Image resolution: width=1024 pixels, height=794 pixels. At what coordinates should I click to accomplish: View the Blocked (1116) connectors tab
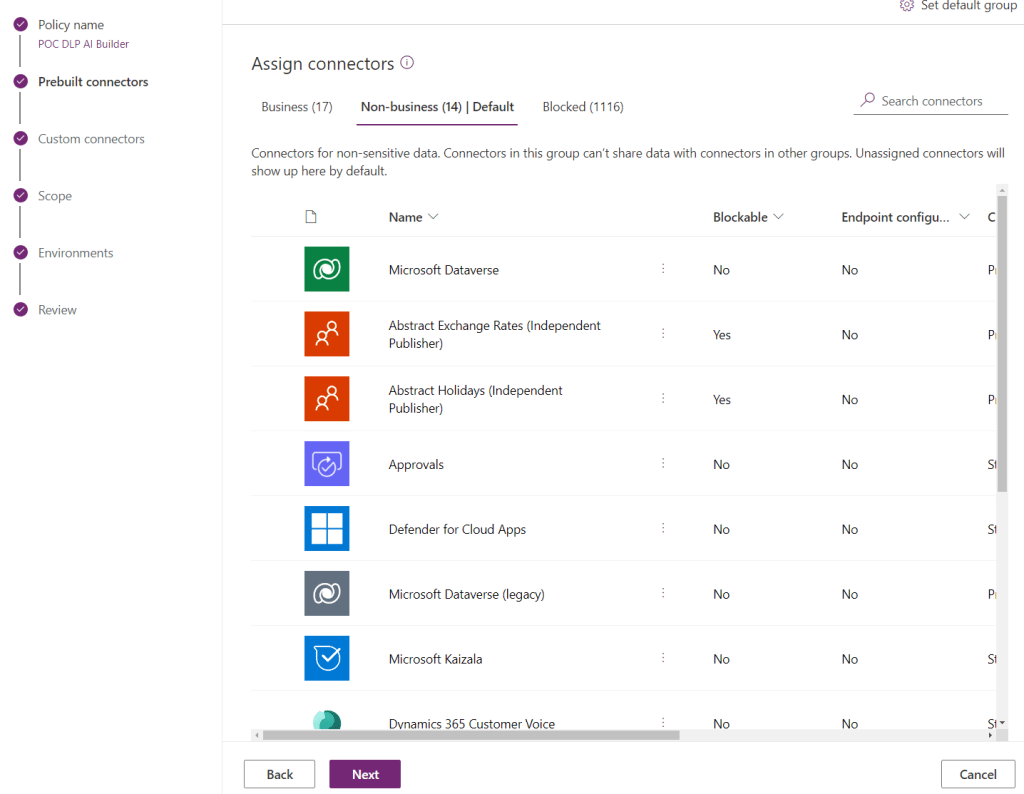[583, 106]
